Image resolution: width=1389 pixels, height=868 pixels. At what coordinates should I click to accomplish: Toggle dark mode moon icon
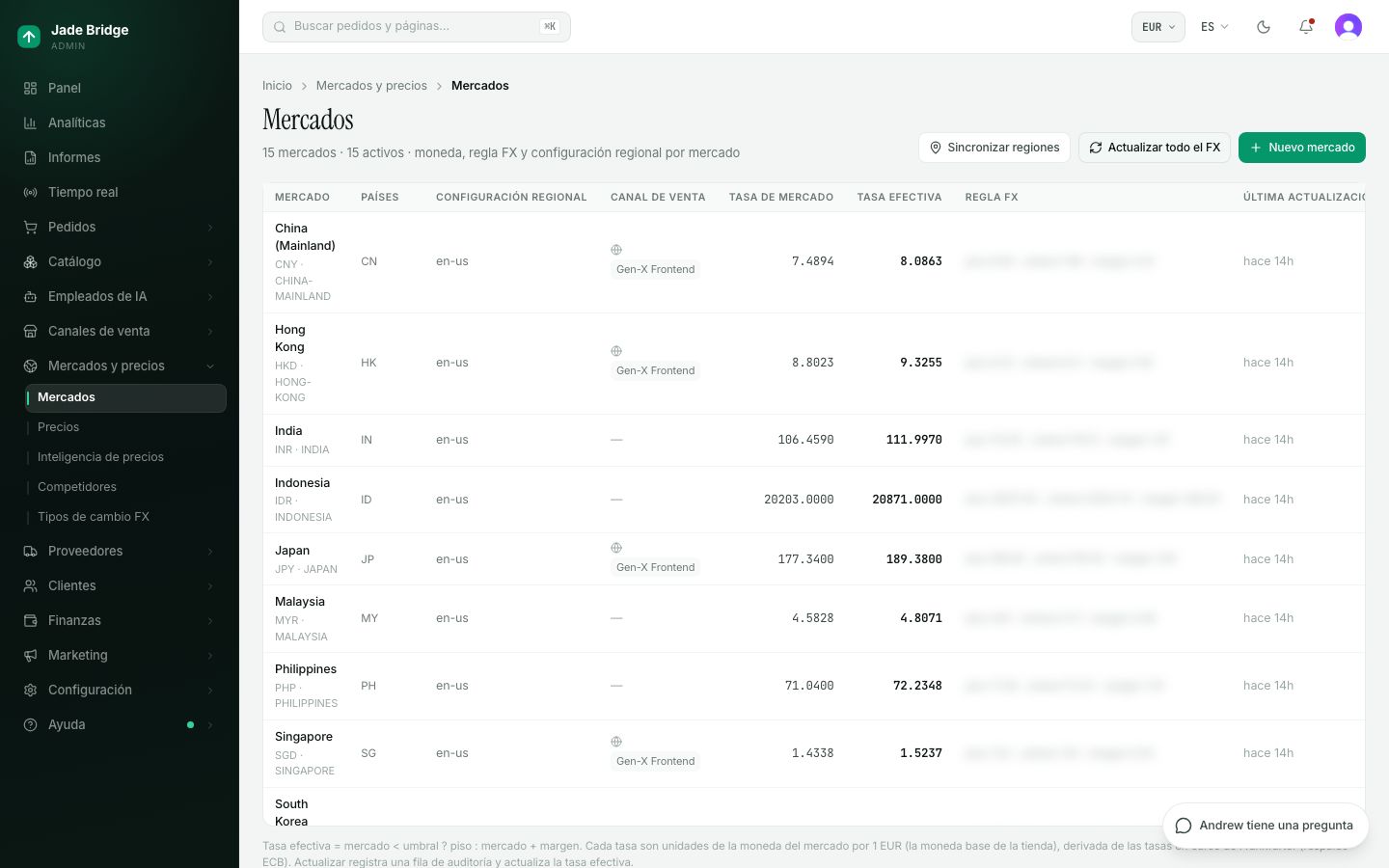[x=1264, y=27]
